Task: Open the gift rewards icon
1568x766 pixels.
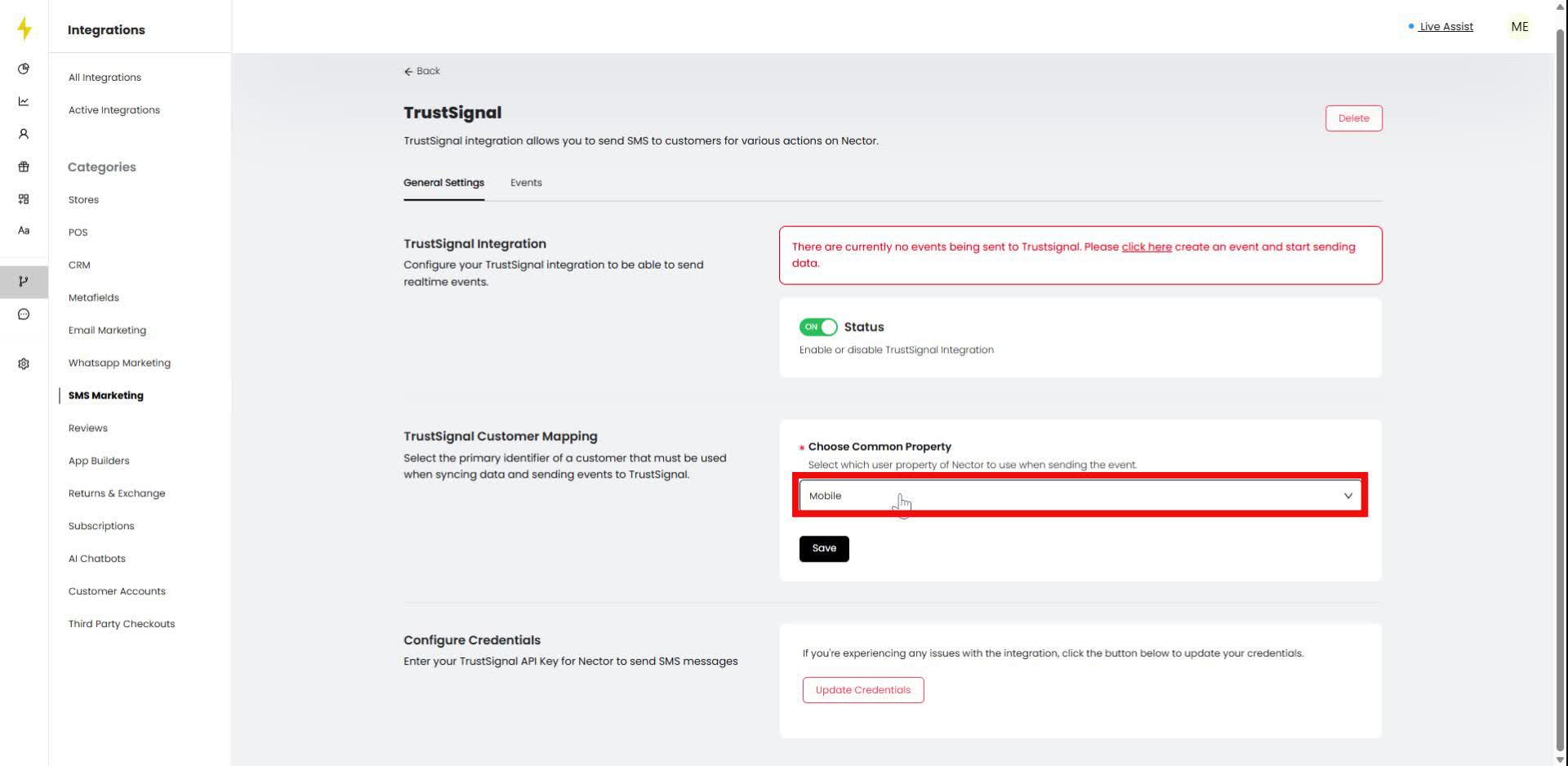Action: (24, 167)
